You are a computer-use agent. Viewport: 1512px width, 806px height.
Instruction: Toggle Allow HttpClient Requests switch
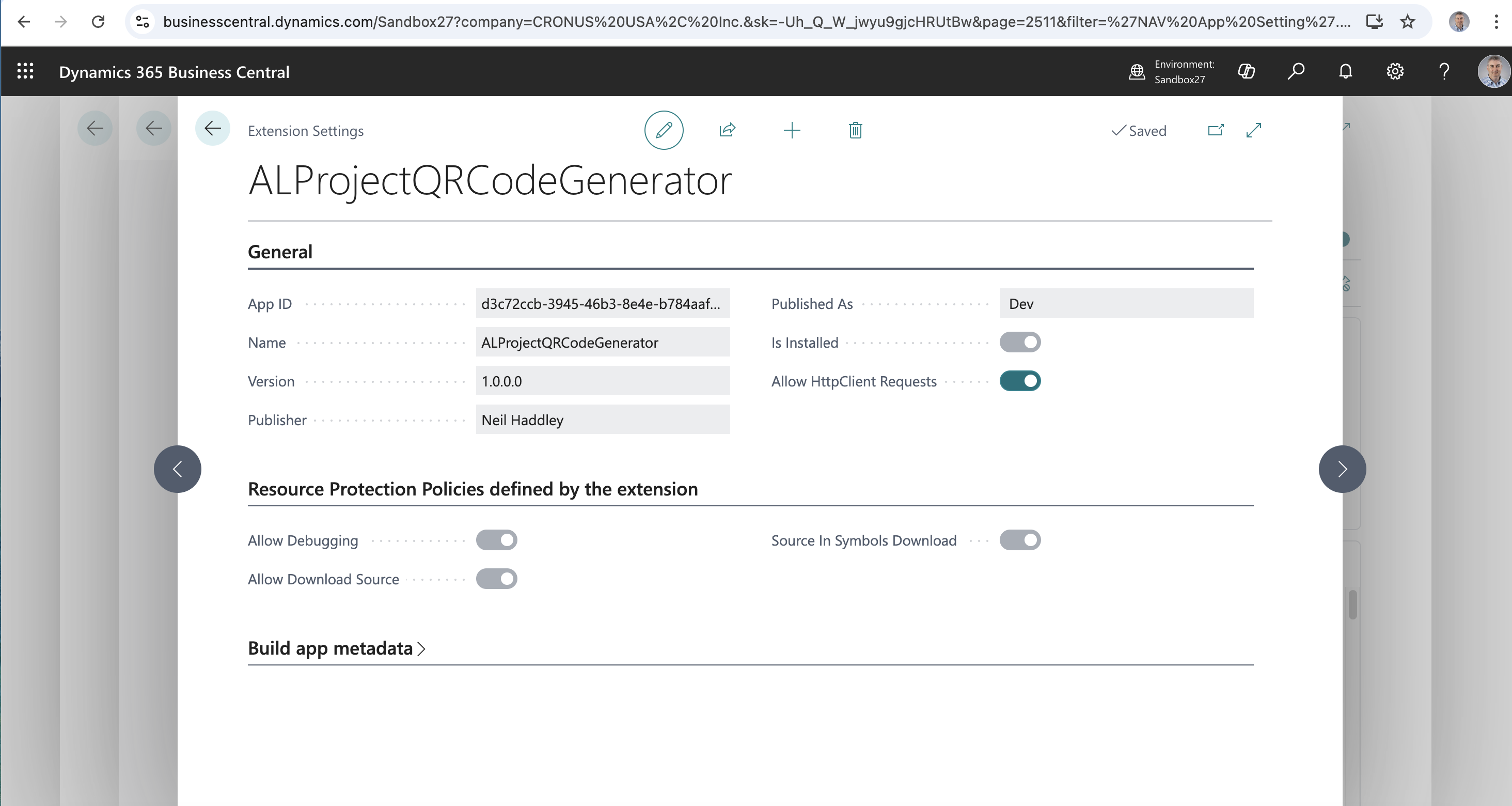click(1020, 381)
